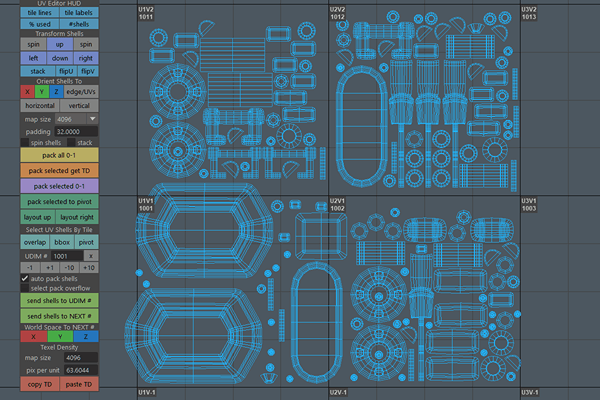Open the map size 4096 dropdown under Orient Shells
This screenshot has width=600, height=400.
point(75,118)
